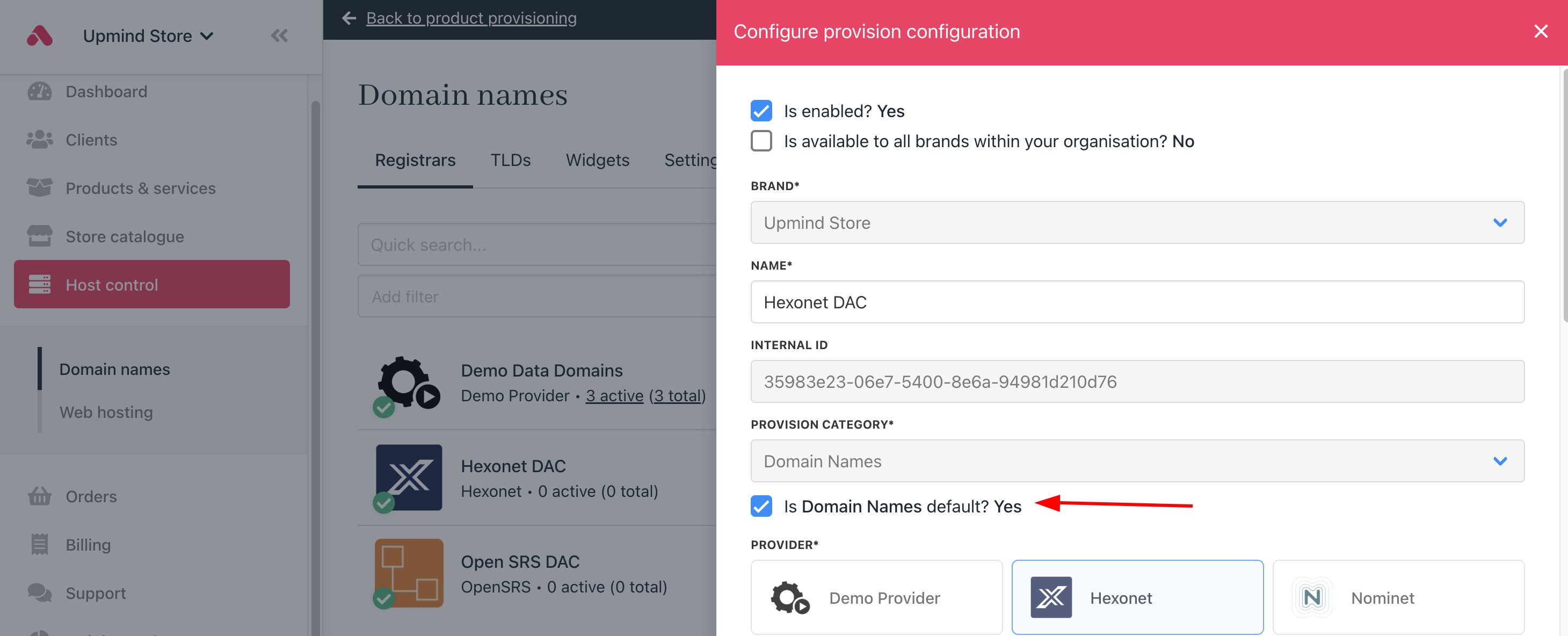Click the panel vertical scrollbar
1568x636 pixels.
1564,195
